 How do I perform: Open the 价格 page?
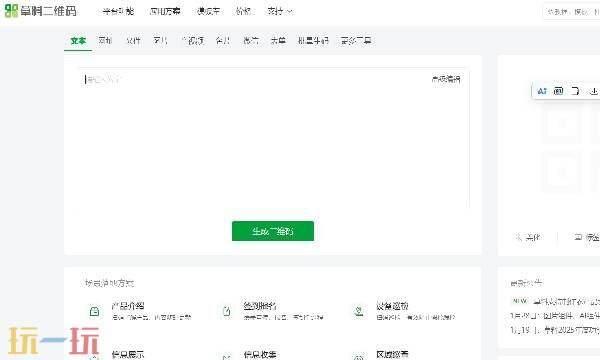243,11
